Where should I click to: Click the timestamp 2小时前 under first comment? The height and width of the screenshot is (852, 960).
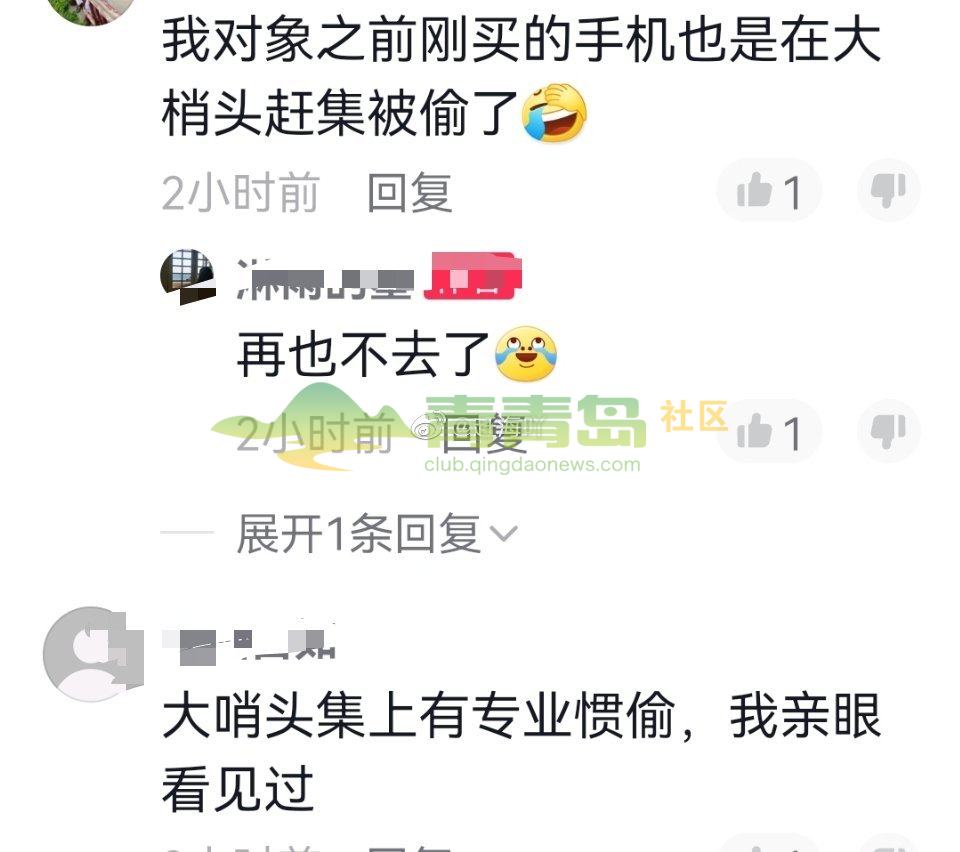click(x=241, y=192)
